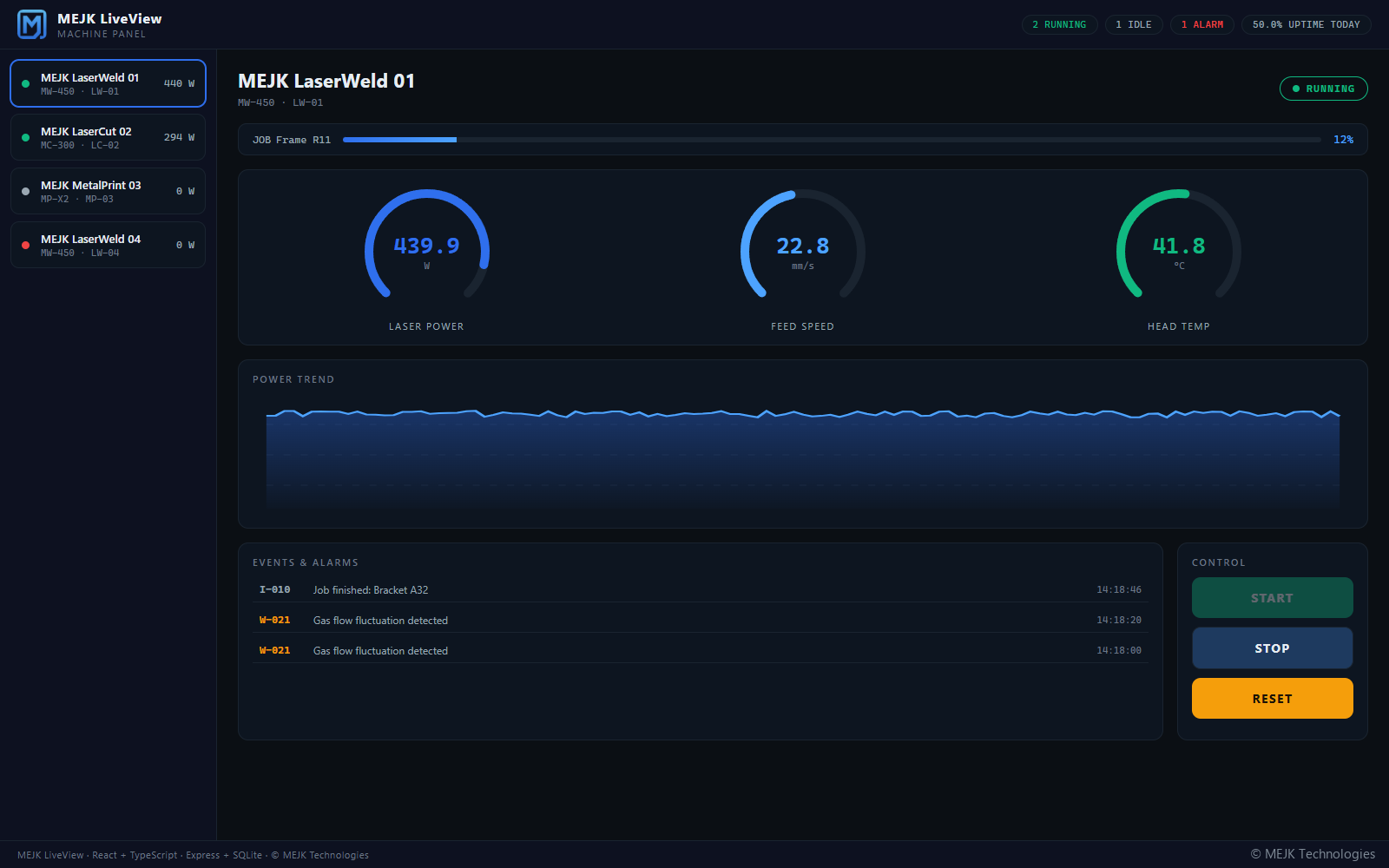Image resolution: width=1389 pixels, height=868 pixels.
Task: Open MEJK MetalPrint 03 machine panel
Action: (x=108, y=191)
